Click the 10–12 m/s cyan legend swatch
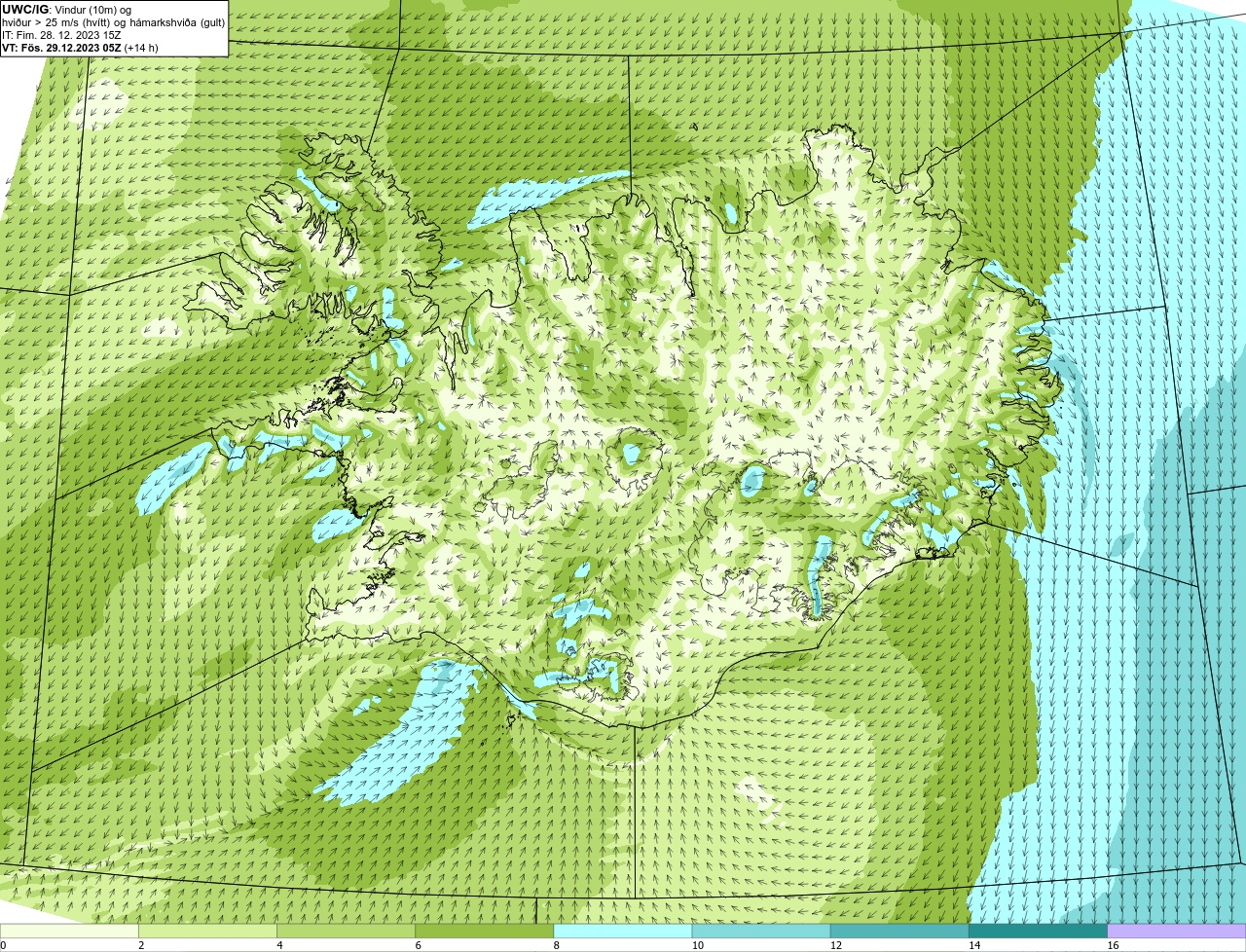This screenshot has height=952, width=1246. click(x=761, y=931)
